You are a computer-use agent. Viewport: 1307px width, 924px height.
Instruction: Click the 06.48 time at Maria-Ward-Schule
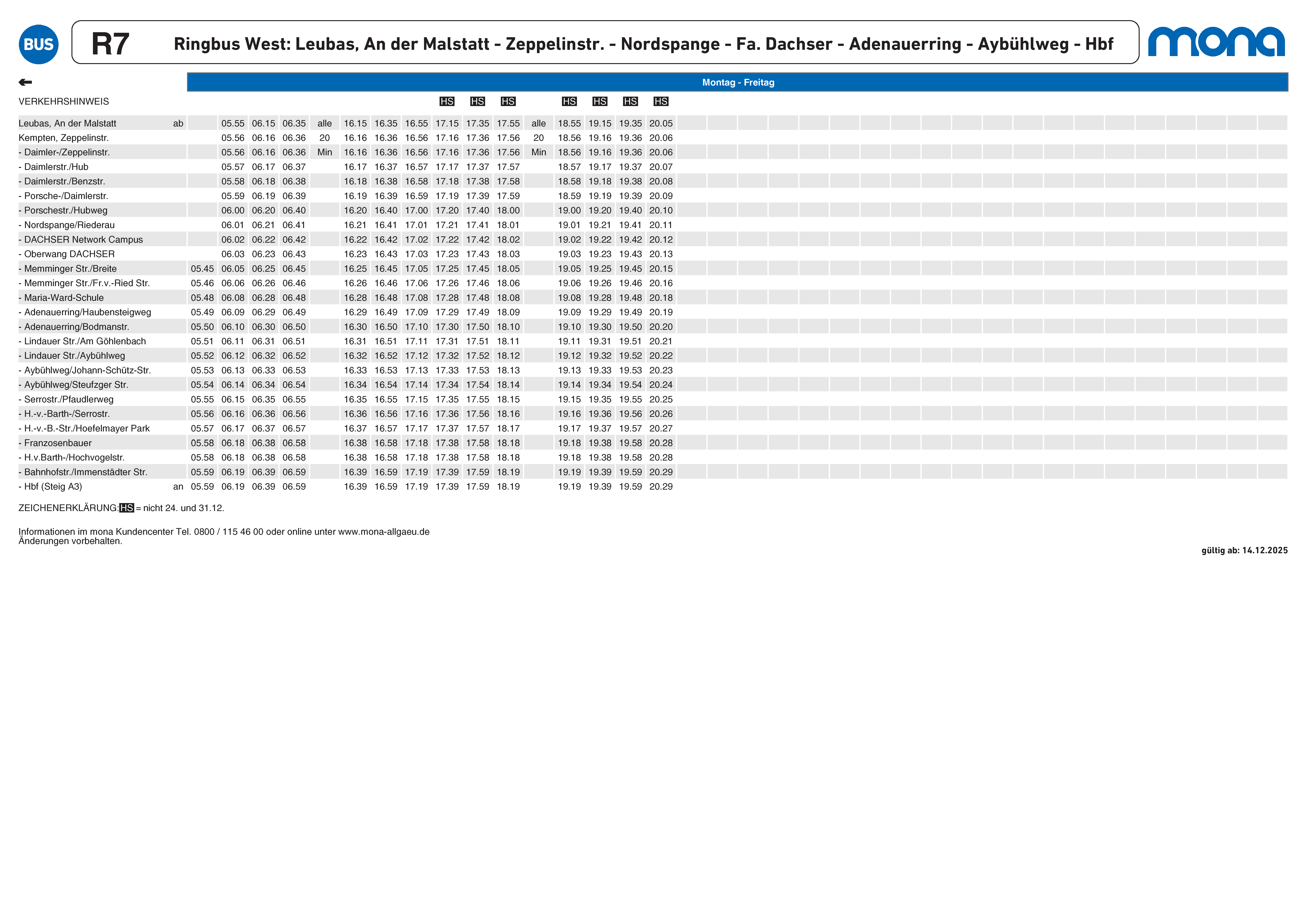tap(294, 298)
